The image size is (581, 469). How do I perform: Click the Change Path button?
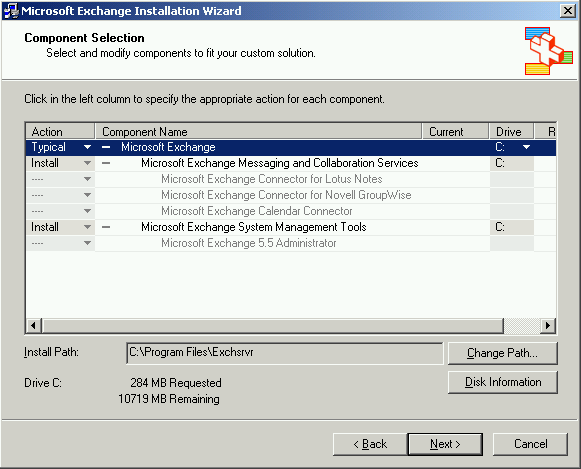[x=502, y=353]
